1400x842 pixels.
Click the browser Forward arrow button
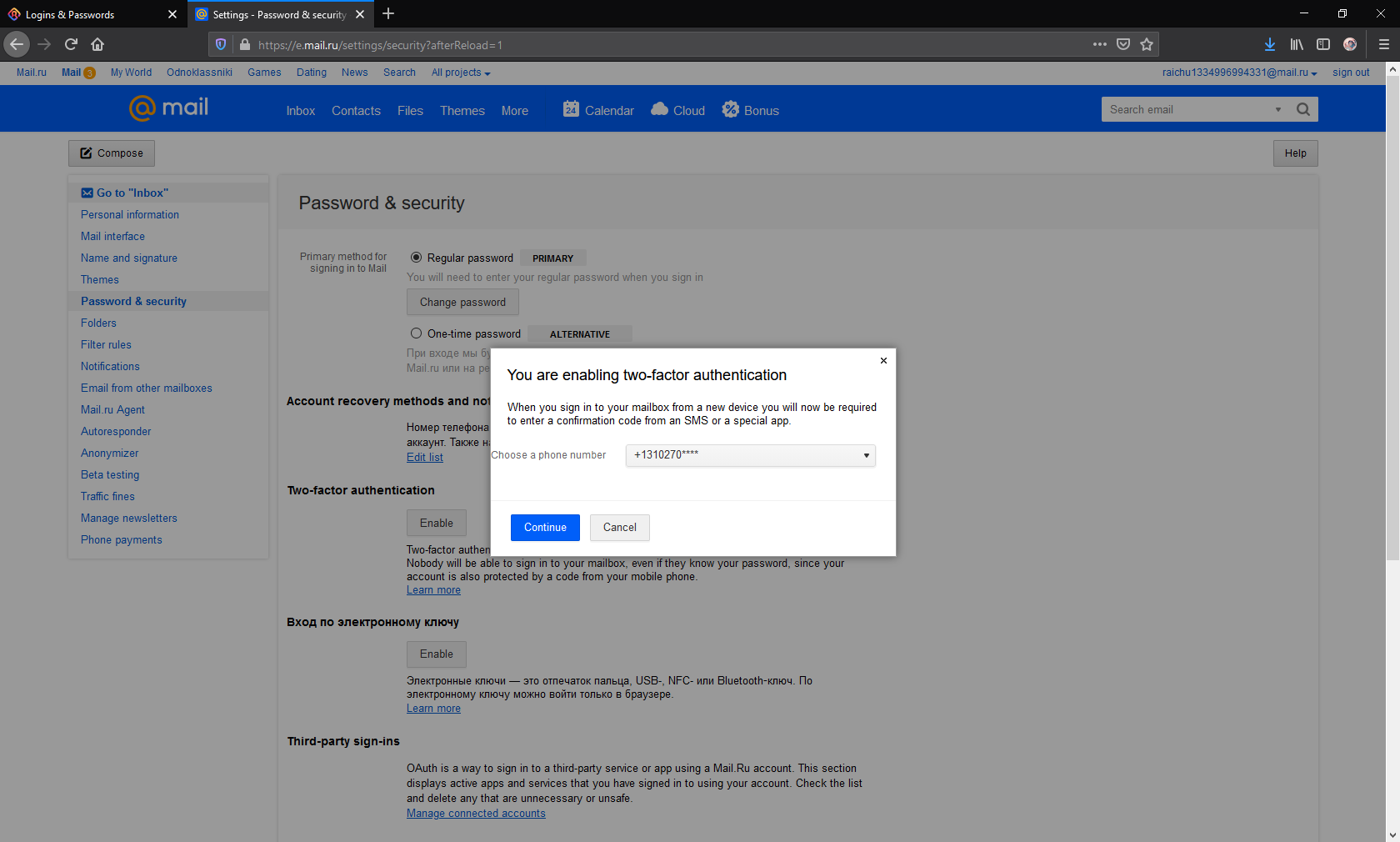coord(44,44)
